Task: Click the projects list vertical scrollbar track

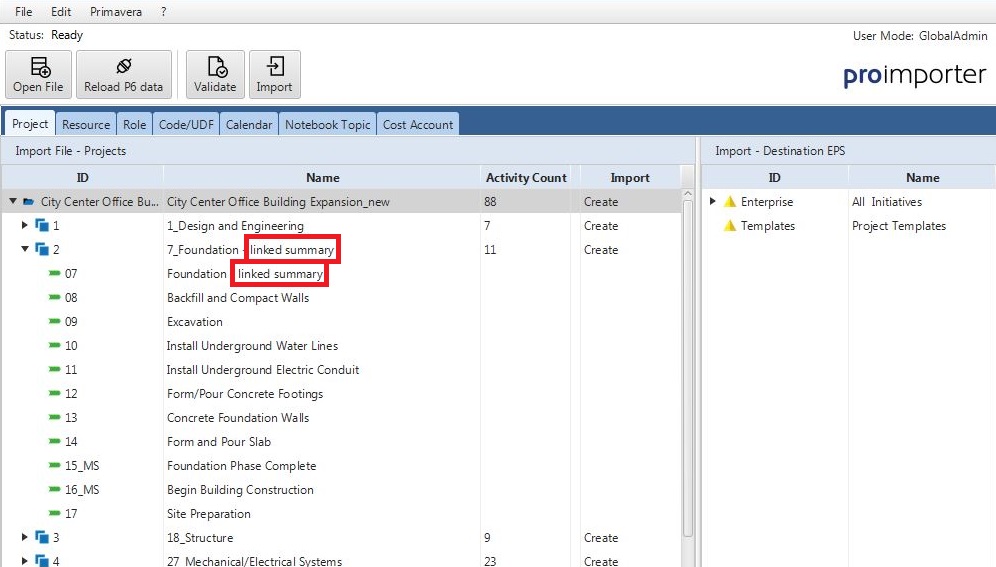Action: pos(687,368)
